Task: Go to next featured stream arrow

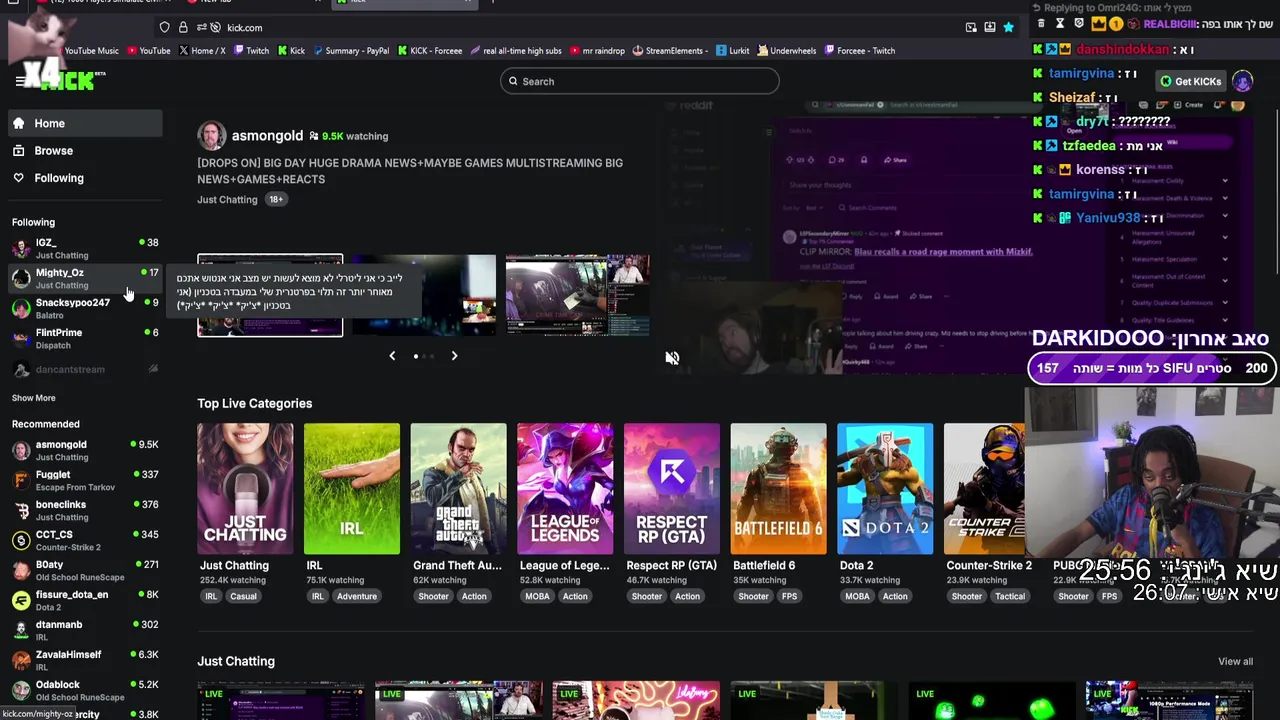Action: tap(454, 356)
